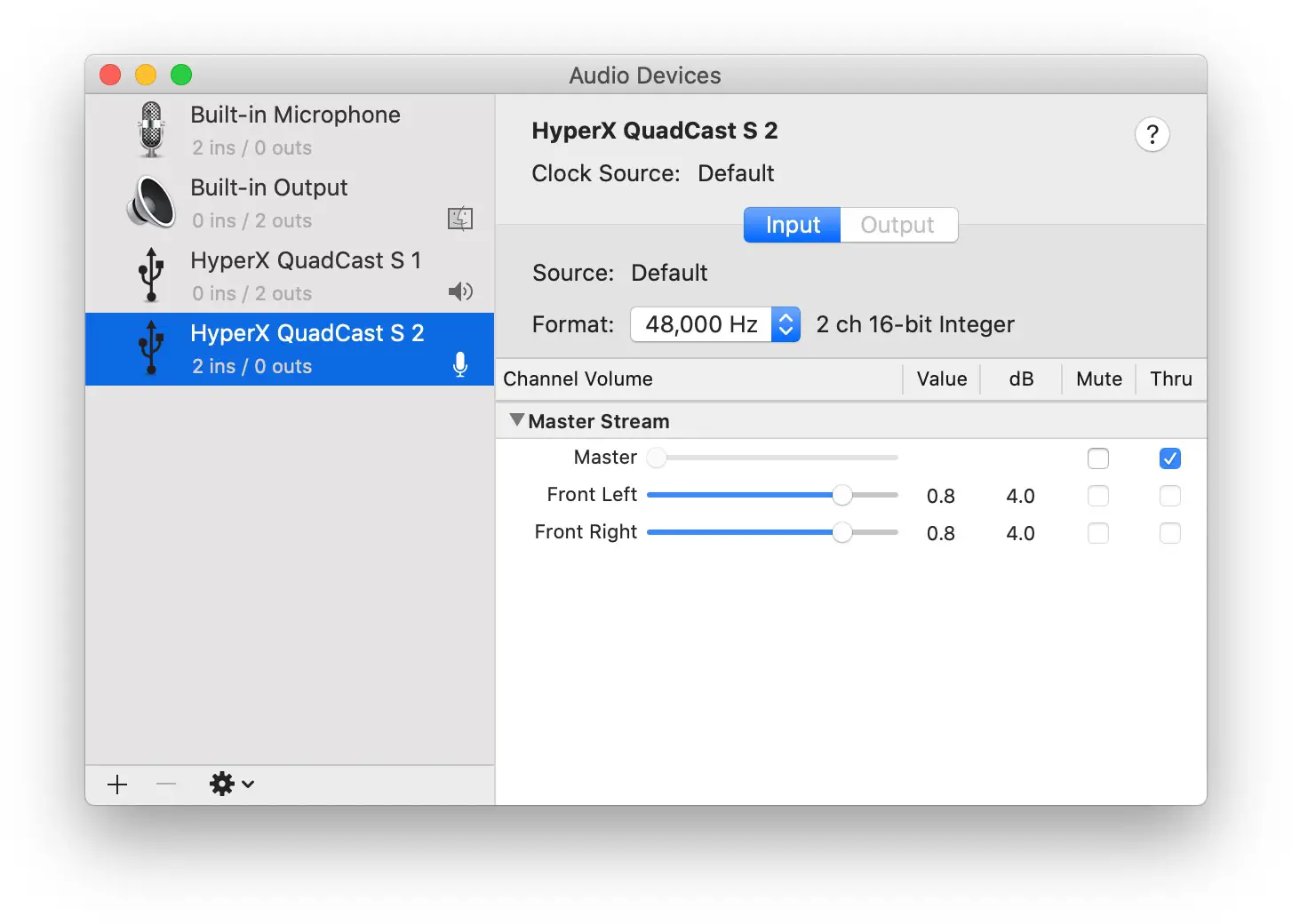Viewport: 1292px width, 924px height.
Task: Select the Input tab
Action: 793,225
